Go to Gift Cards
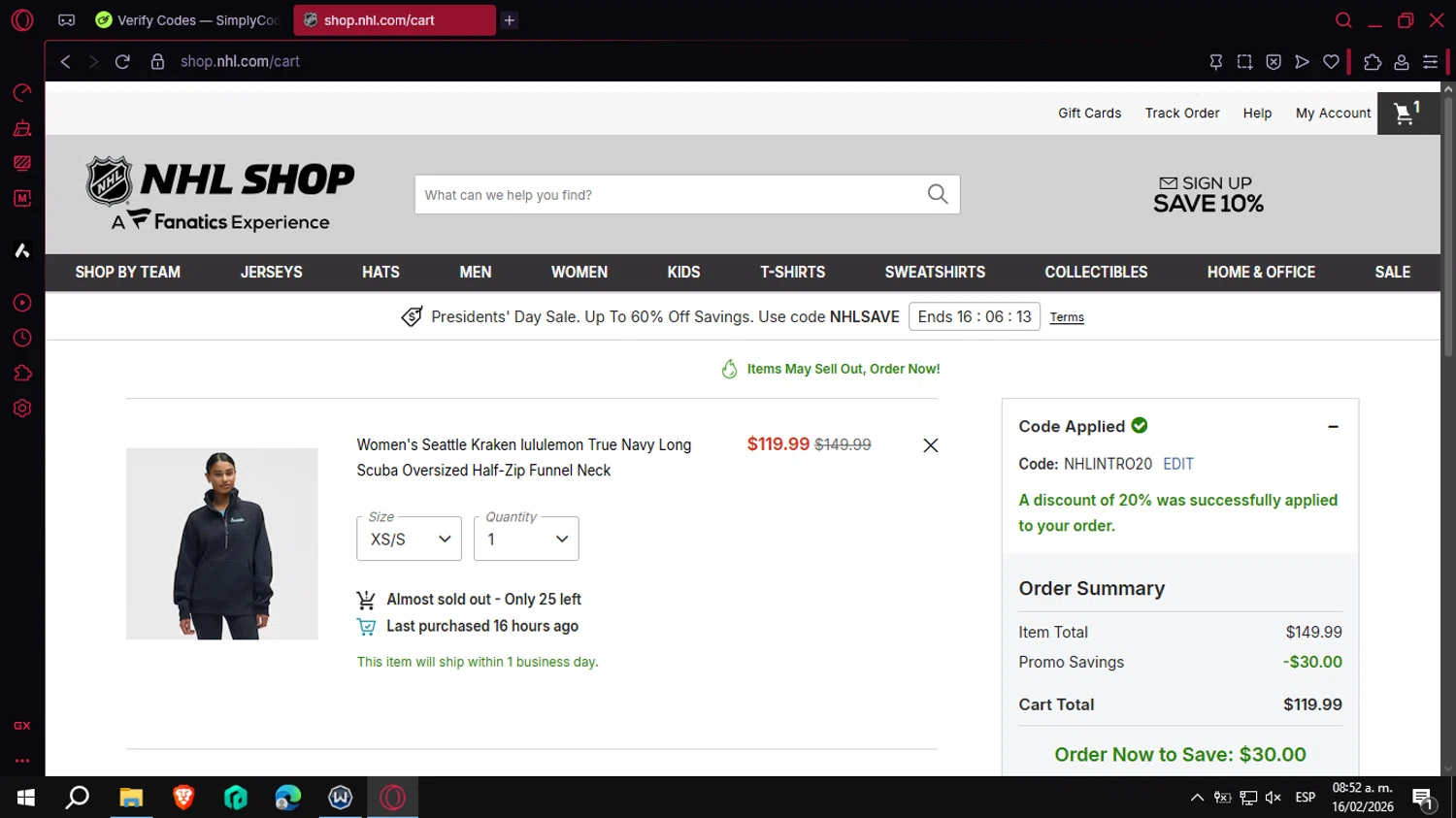Viewport: 1456px width, 818px height. (x=1089, y=113)
